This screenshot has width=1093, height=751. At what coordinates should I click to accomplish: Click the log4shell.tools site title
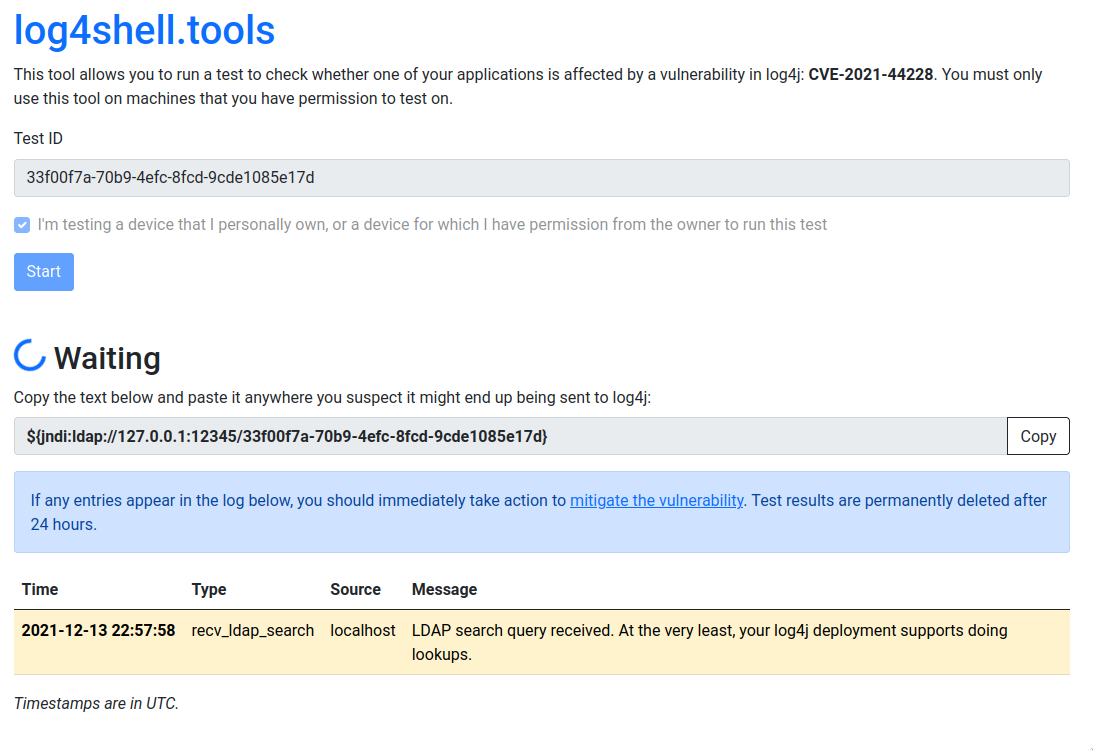click(144, 30)
